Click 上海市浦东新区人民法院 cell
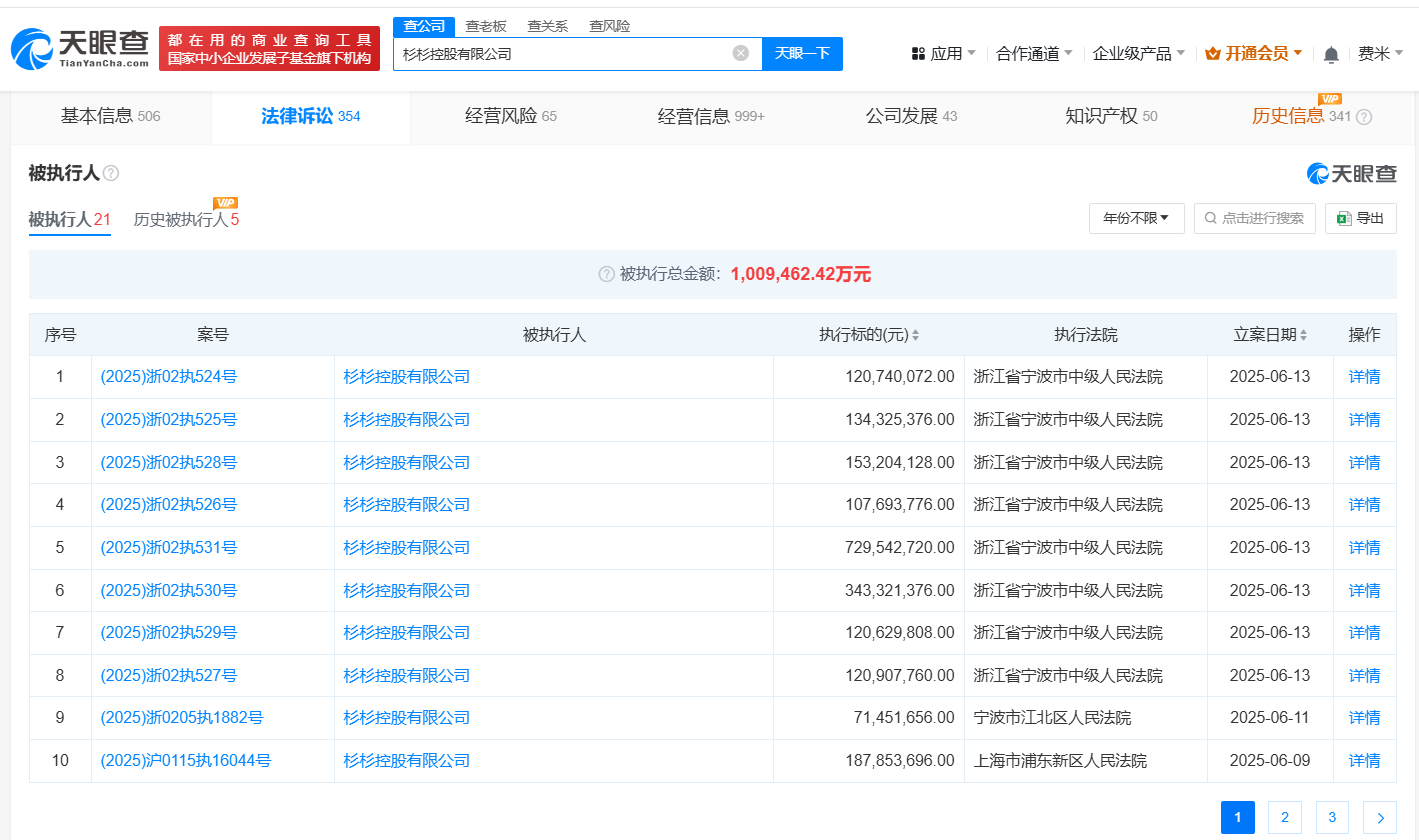The width and height of the screenshot is (1419, 840). [1061, 761]
